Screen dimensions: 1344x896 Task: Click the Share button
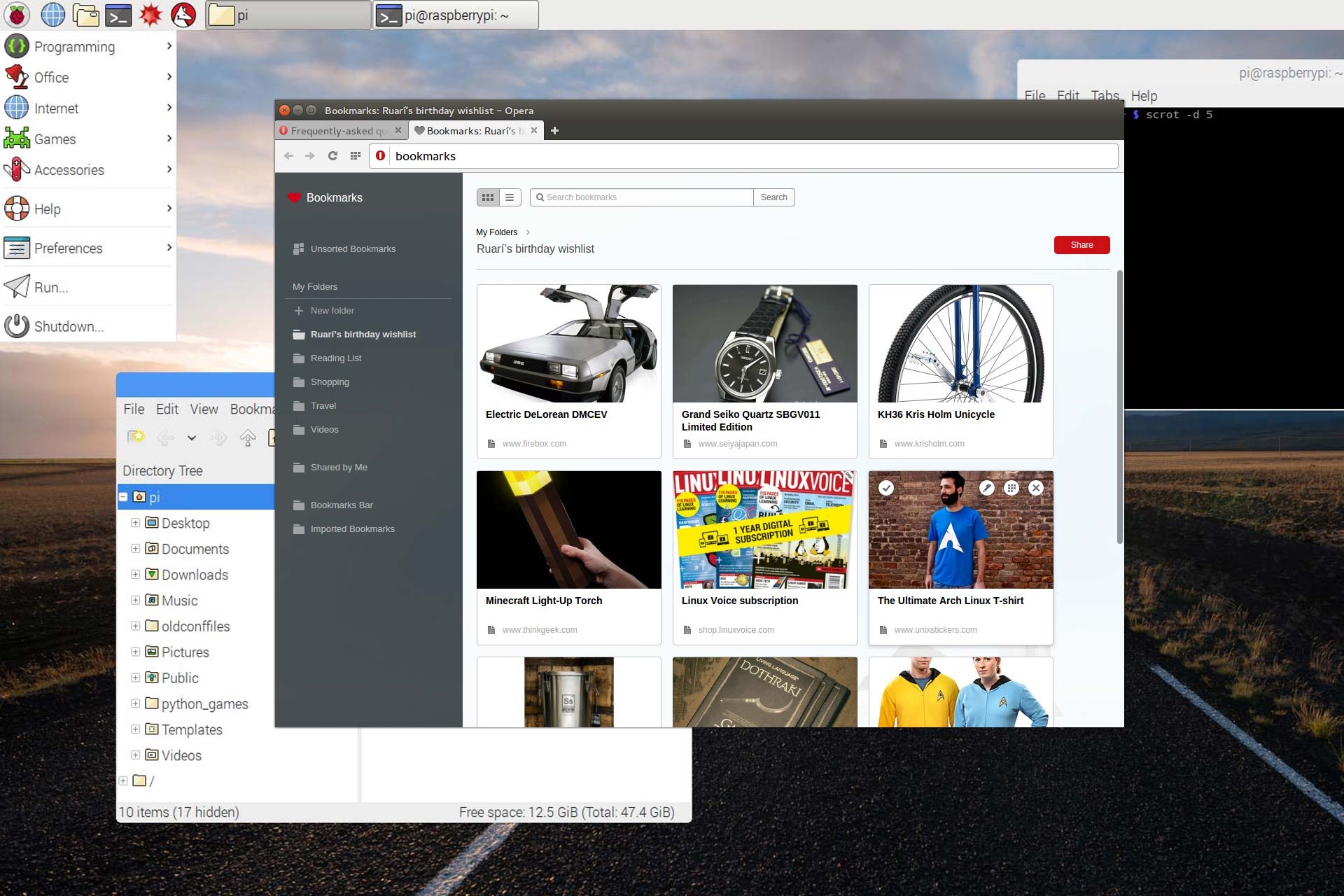1081,245
